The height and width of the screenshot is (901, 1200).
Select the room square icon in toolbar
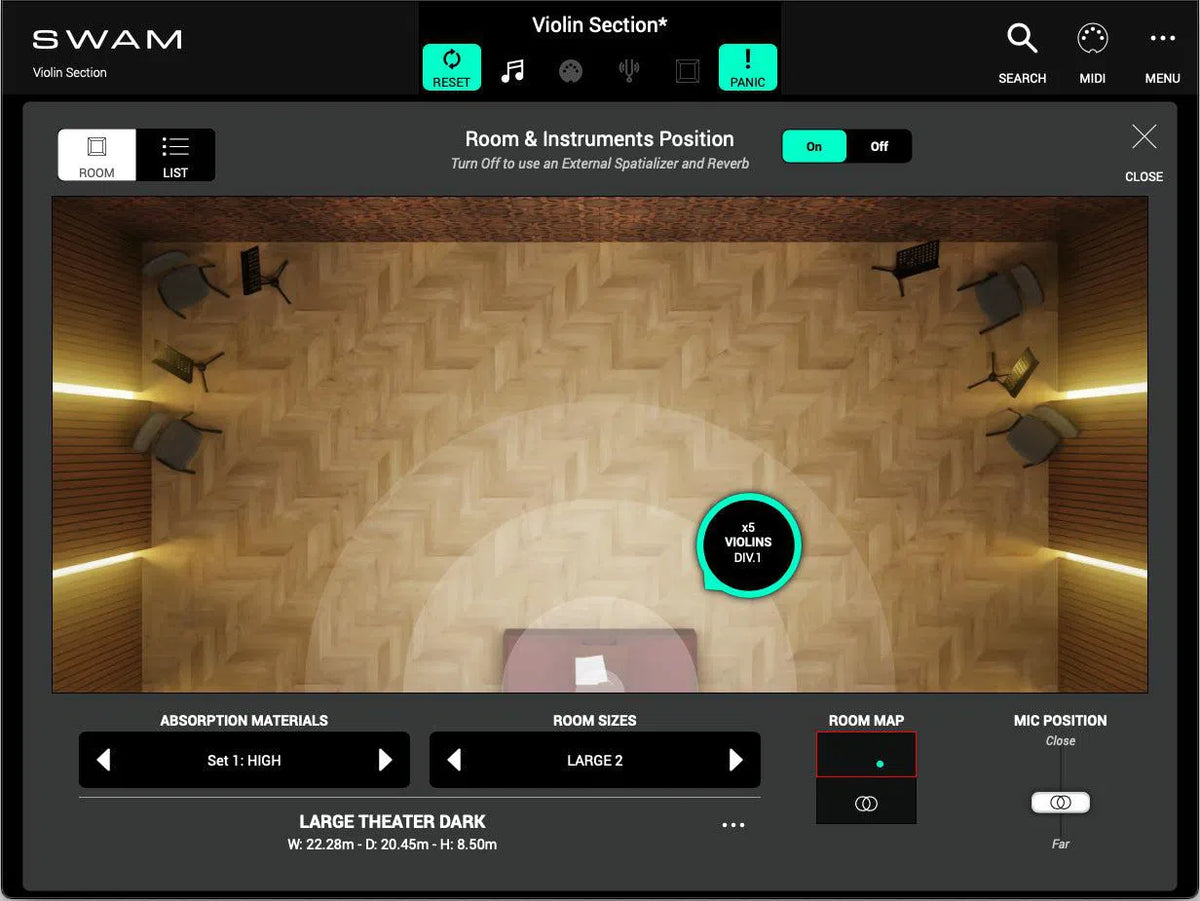pyautogui.click(x=687, y=71)
